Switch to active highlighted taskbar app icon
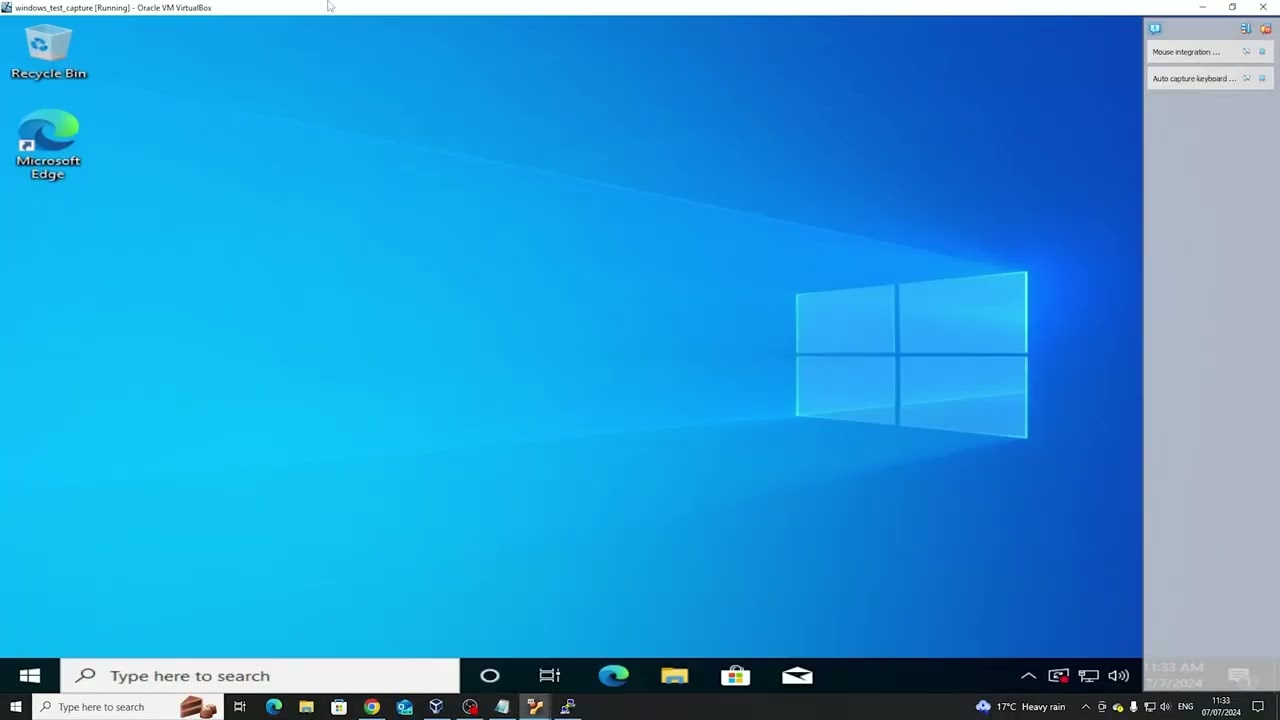Screen dimensions: 1280x720 tap(535, 707)
